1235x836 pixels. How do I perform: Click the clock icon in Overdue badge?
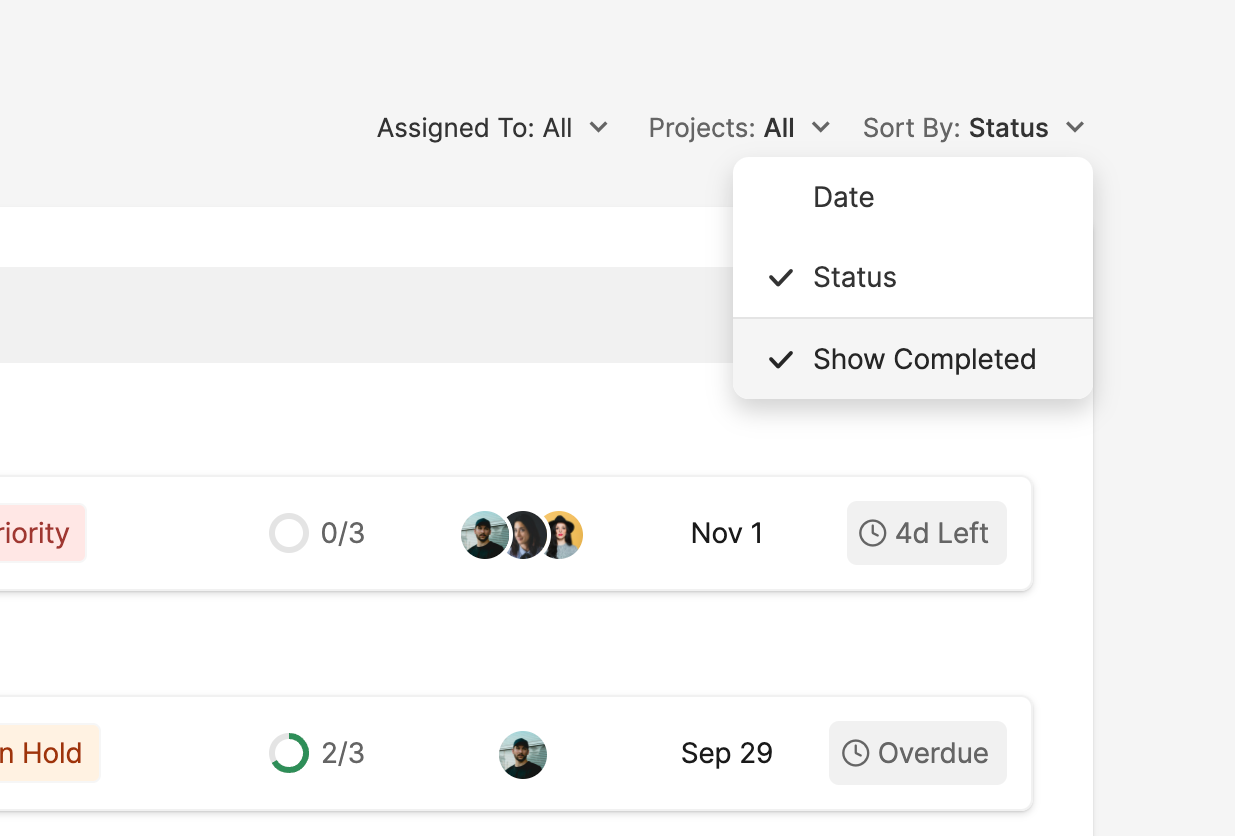point(855,753)
